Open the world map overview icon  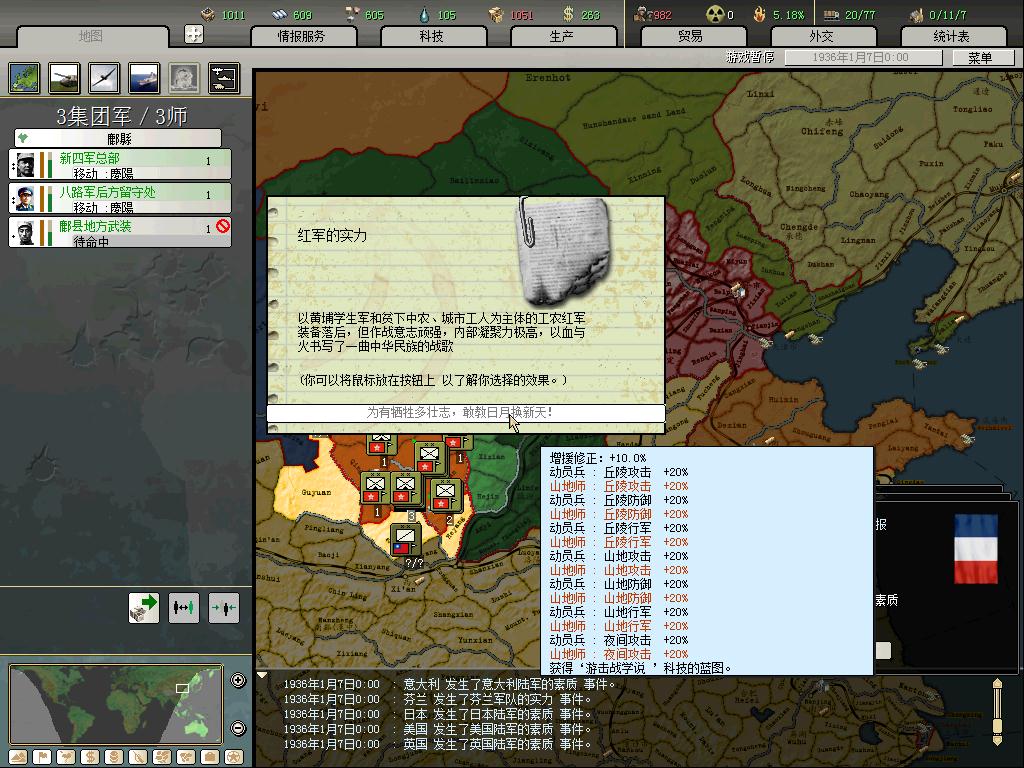25,78
